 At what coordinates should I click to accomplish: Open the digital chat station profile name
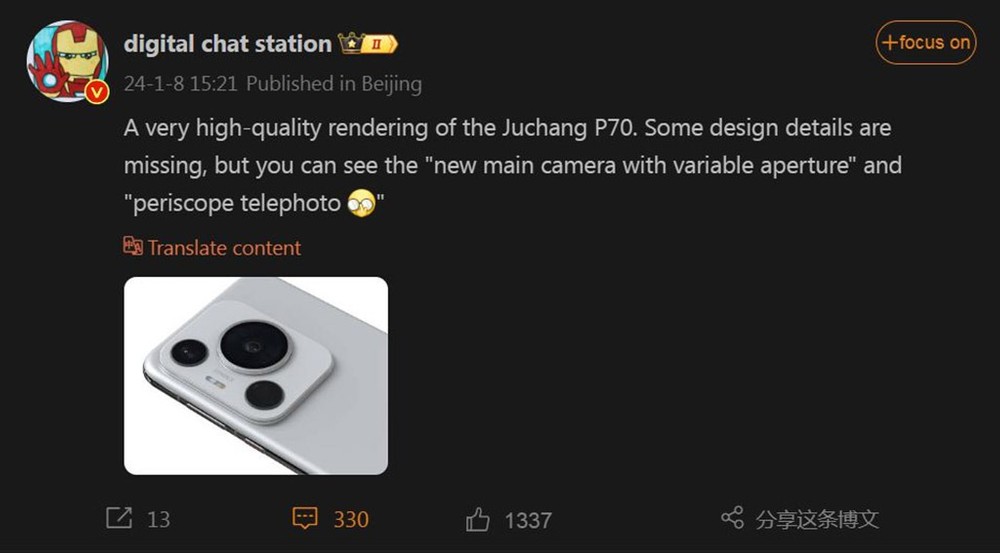point(228,44)
